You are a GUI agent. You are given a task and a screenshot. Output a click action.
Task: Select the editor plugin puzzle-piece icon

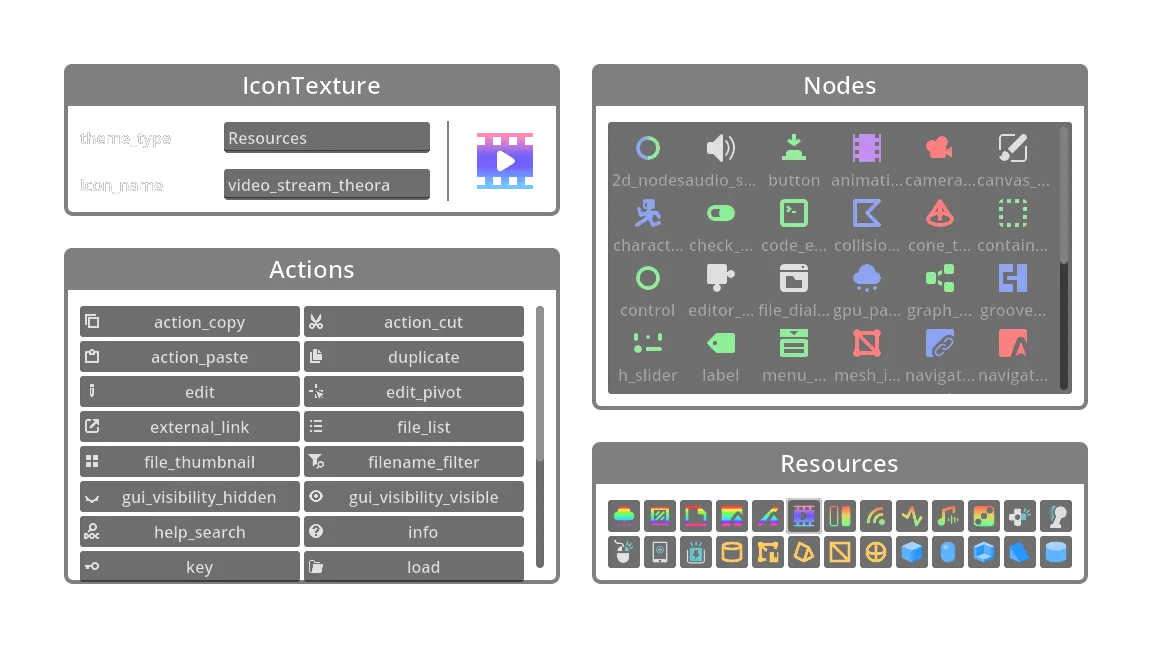point(720,278)
